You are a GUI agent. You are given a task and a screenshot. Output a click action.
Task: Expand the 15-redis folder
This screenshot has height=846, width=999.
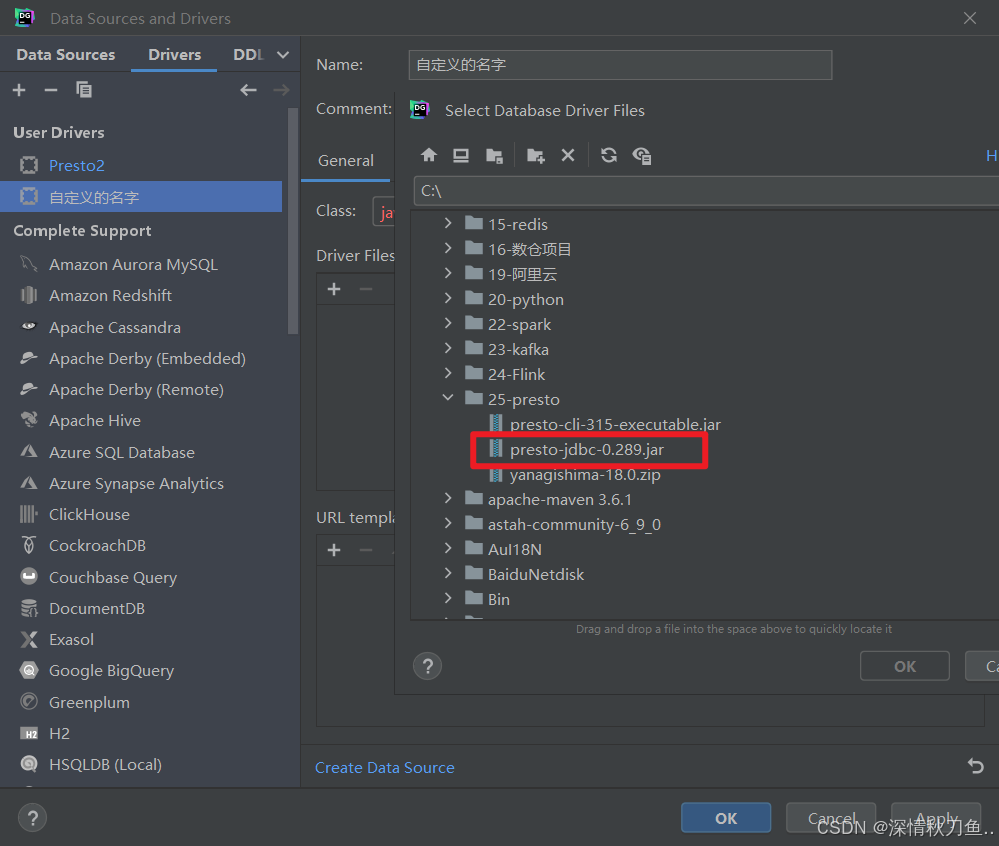[448, 223]
